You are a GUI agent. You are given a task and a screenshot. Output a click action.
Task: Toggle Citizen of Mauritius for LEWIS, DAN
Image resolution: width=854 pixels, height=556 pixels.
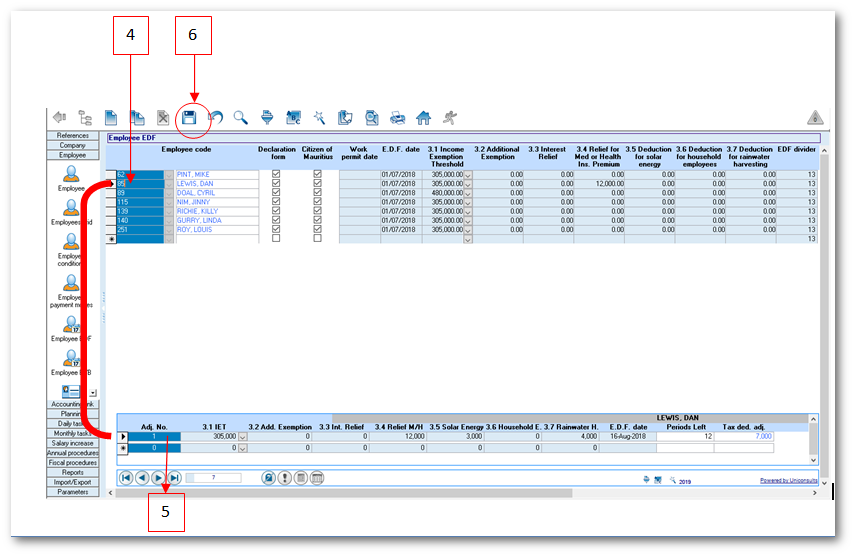click(318, 185)
